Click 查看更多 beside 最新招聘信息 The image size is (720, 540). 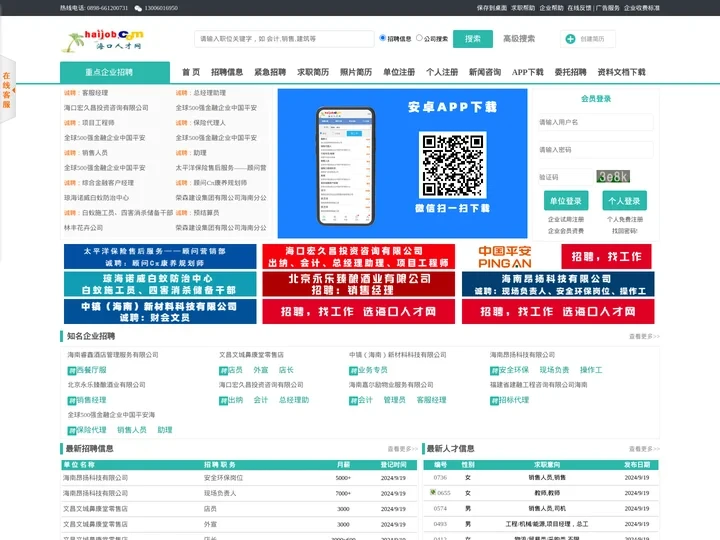point(402,449)
